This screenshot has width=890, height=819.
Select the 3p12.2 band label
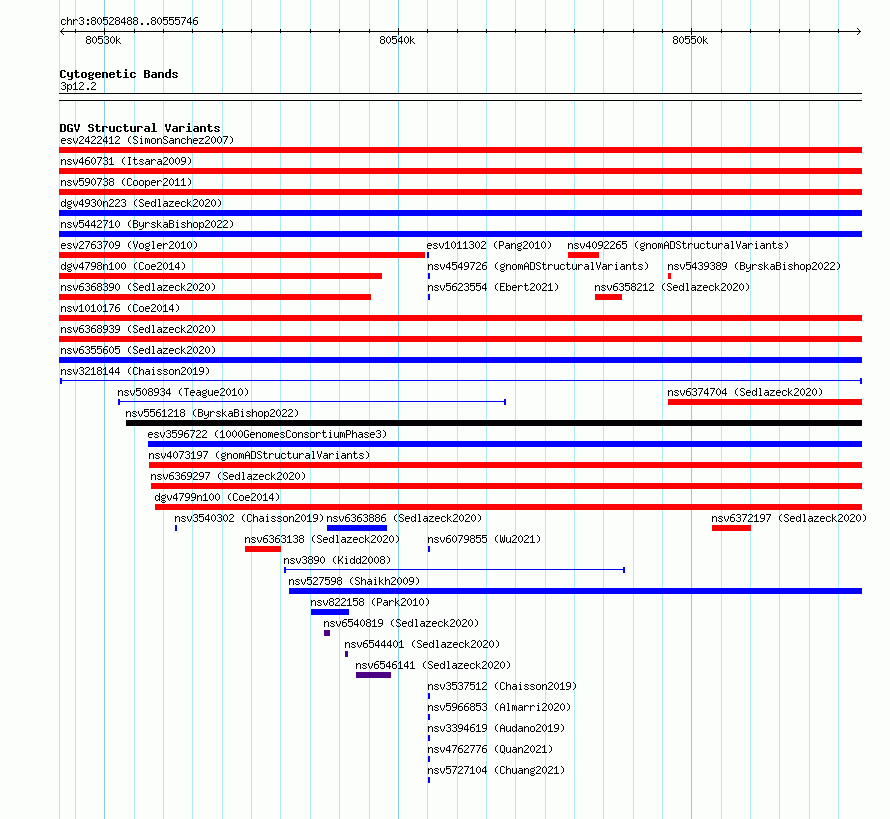[x=78, y=86]
